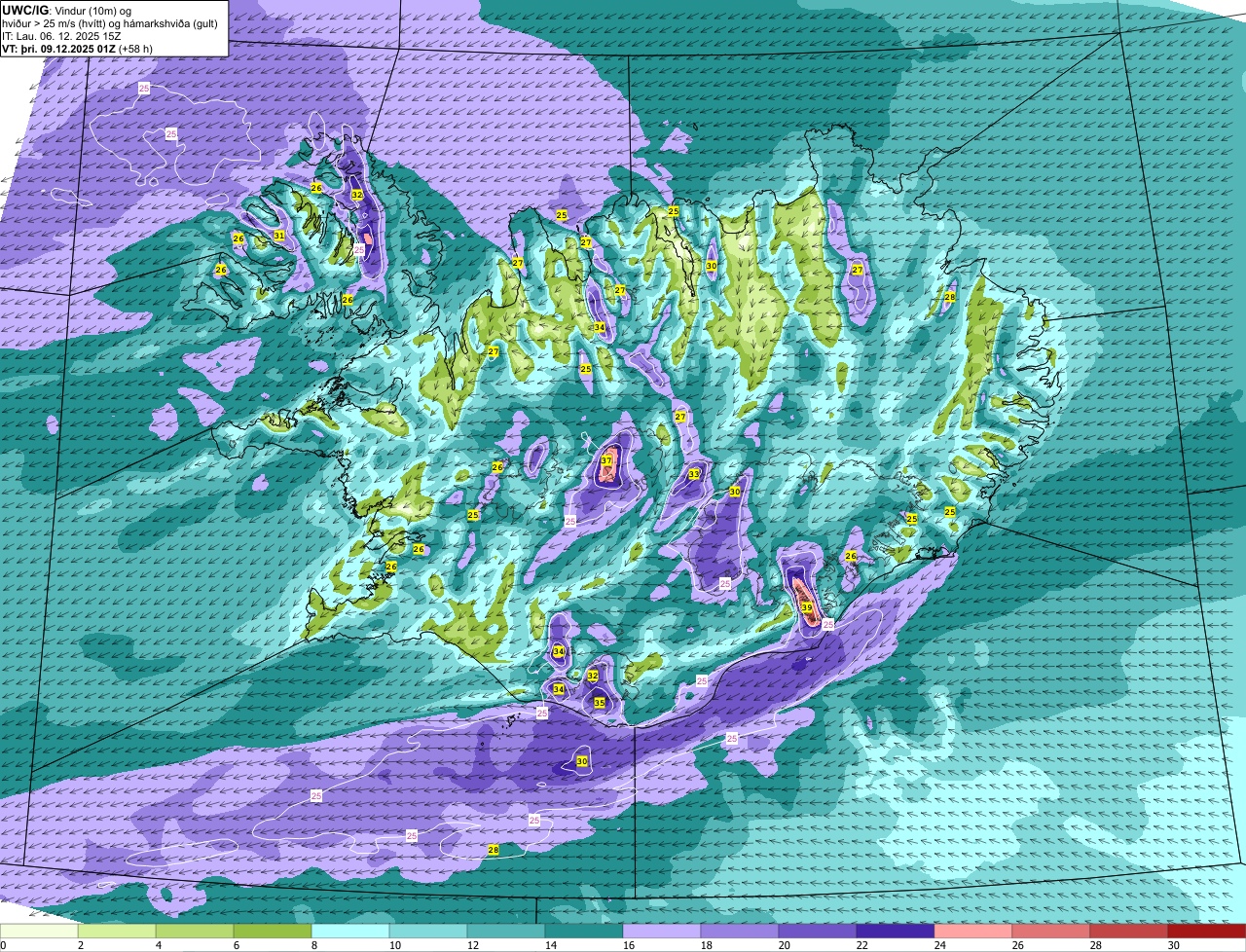Viewport: 1246px width, 952px height.
Task: Select the 24–26 m/s pink legend swatch
Action: [x=973, y=931]
